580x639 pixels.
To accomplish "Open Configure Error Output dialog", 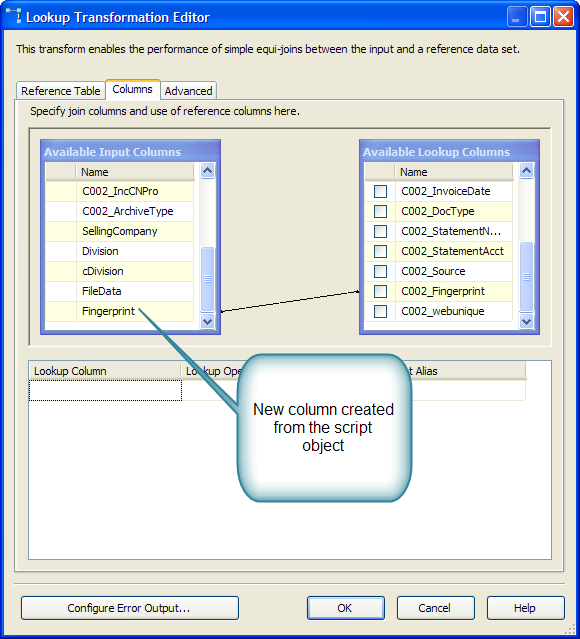I will pos(130,608).
